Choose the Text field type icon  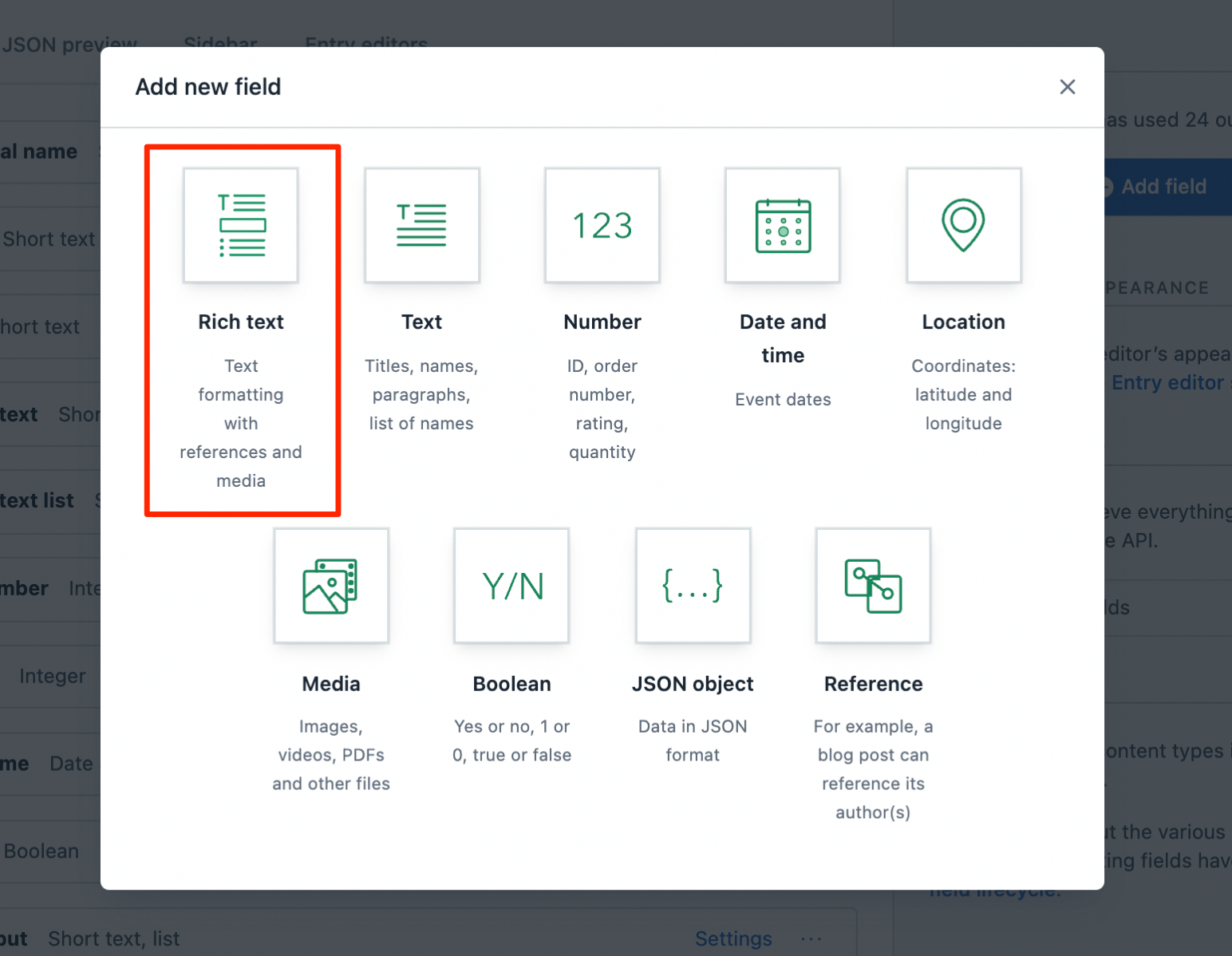(x=421, y=226)
